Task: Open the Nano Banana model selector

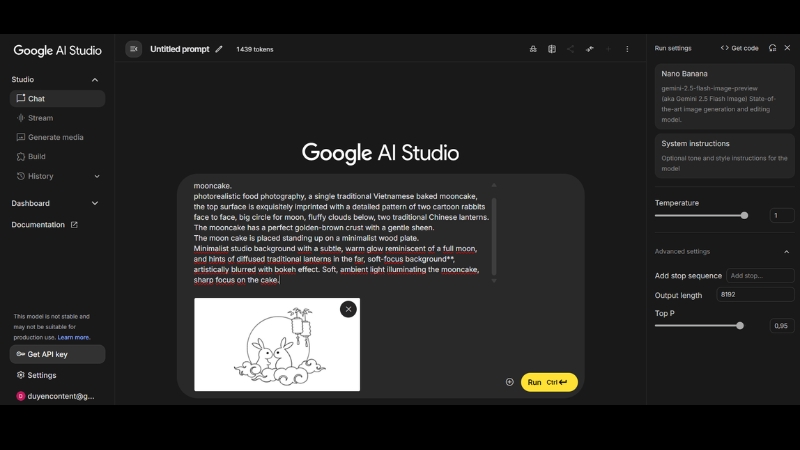Action: (x=724, y=96)
